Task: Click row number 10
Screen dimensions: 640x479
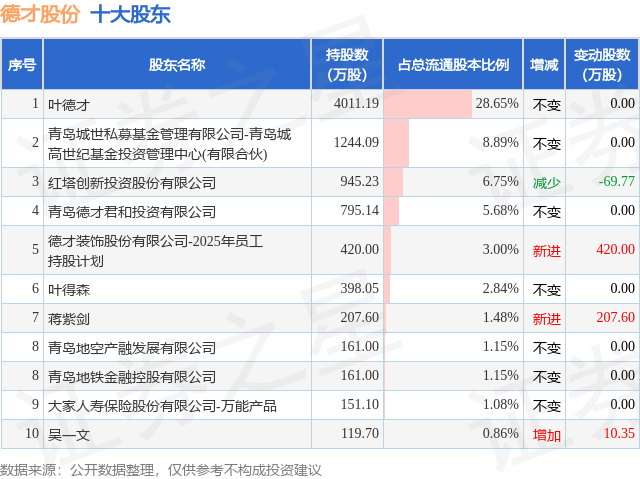Action: (x=32, y=433)
